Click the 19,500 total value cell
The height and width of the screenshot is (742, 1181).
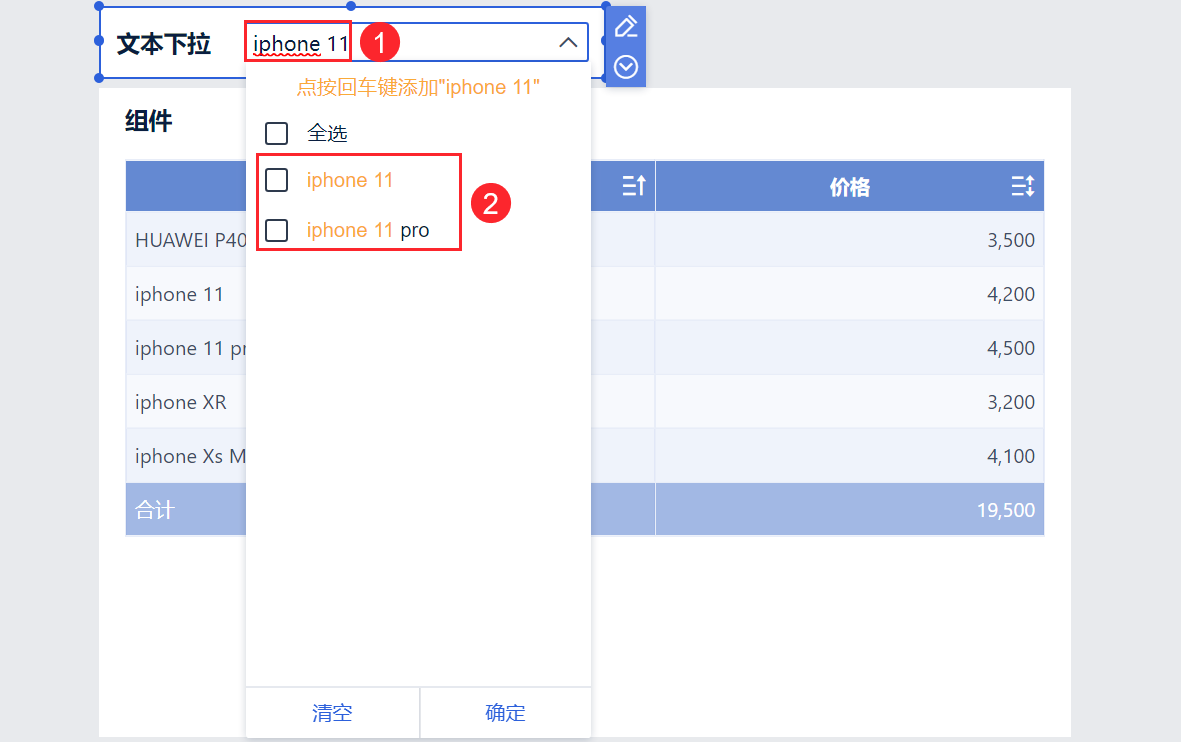[1005, 510]
